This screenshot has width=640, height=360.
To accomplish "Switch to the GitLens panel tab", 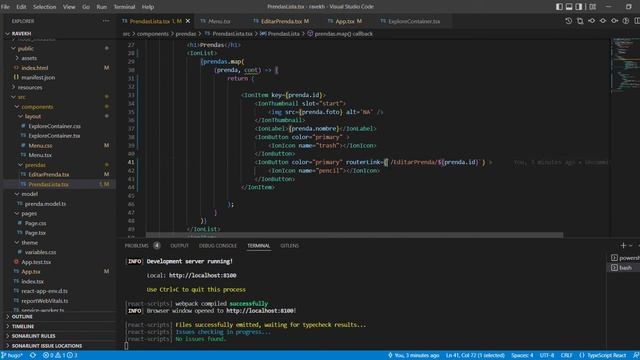I will 289,246.
